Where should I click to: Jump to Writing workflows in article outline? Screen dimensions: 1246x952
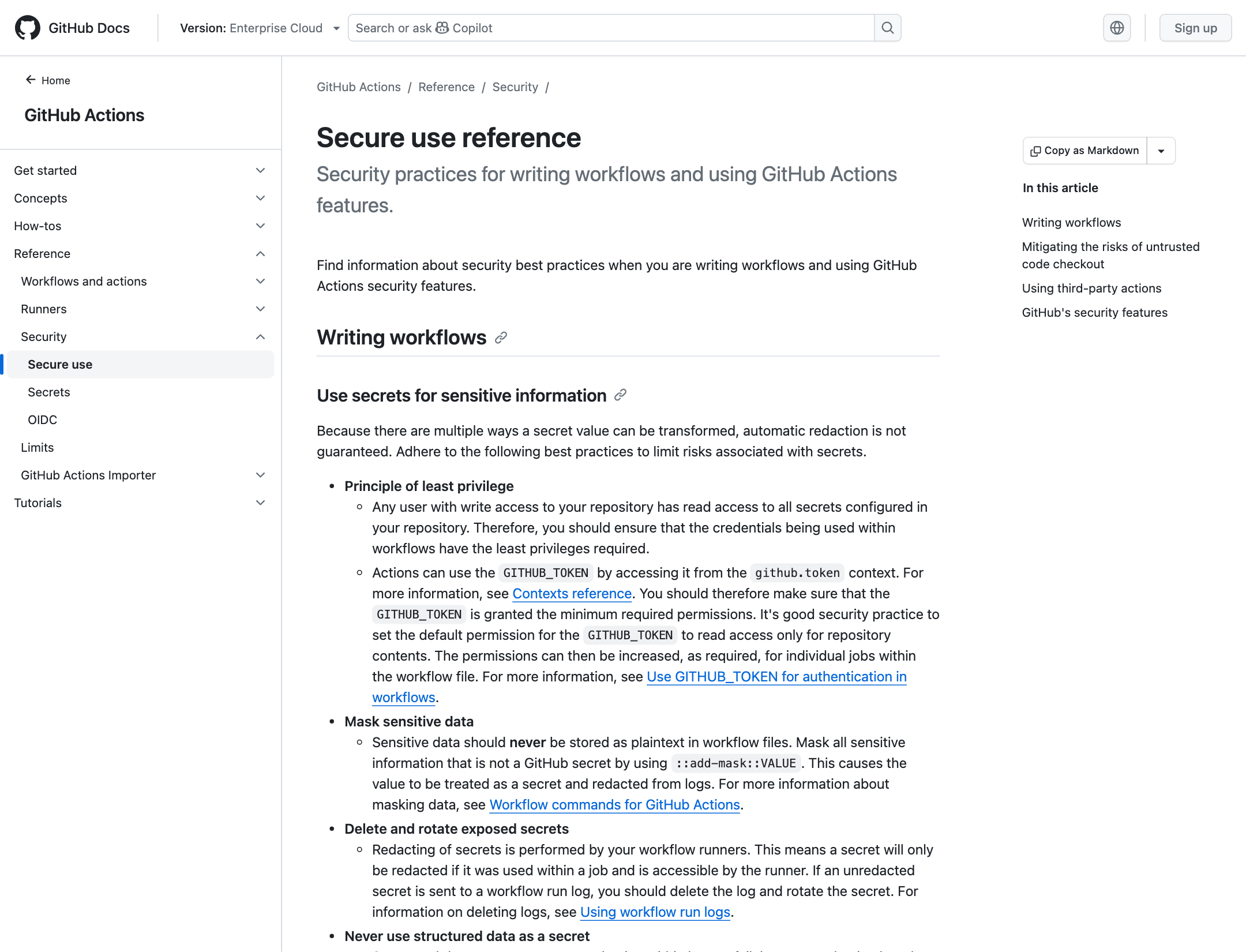coord(1071,223)
